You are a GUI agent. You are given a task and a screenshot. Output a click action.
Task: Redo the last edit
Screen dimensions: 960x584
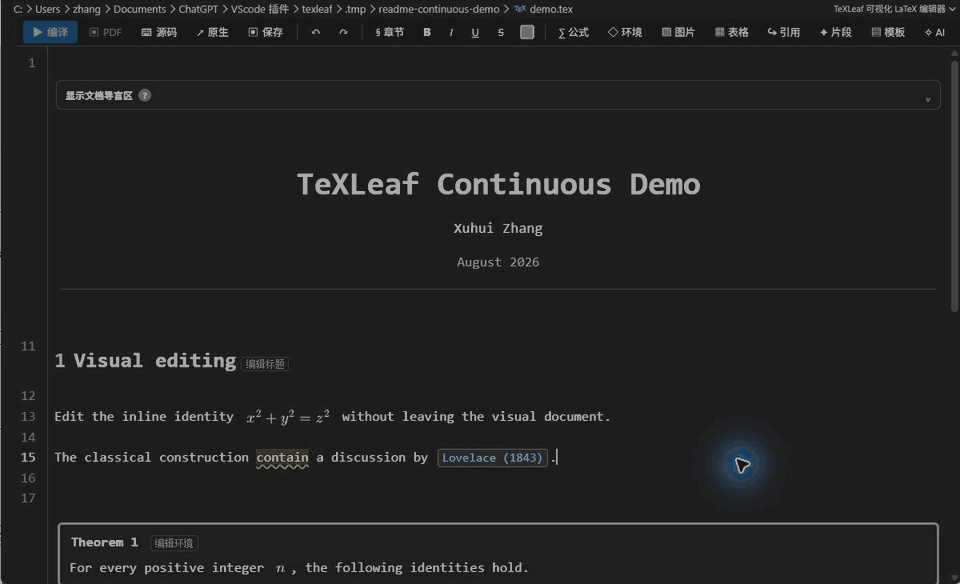tap(343, 32)
